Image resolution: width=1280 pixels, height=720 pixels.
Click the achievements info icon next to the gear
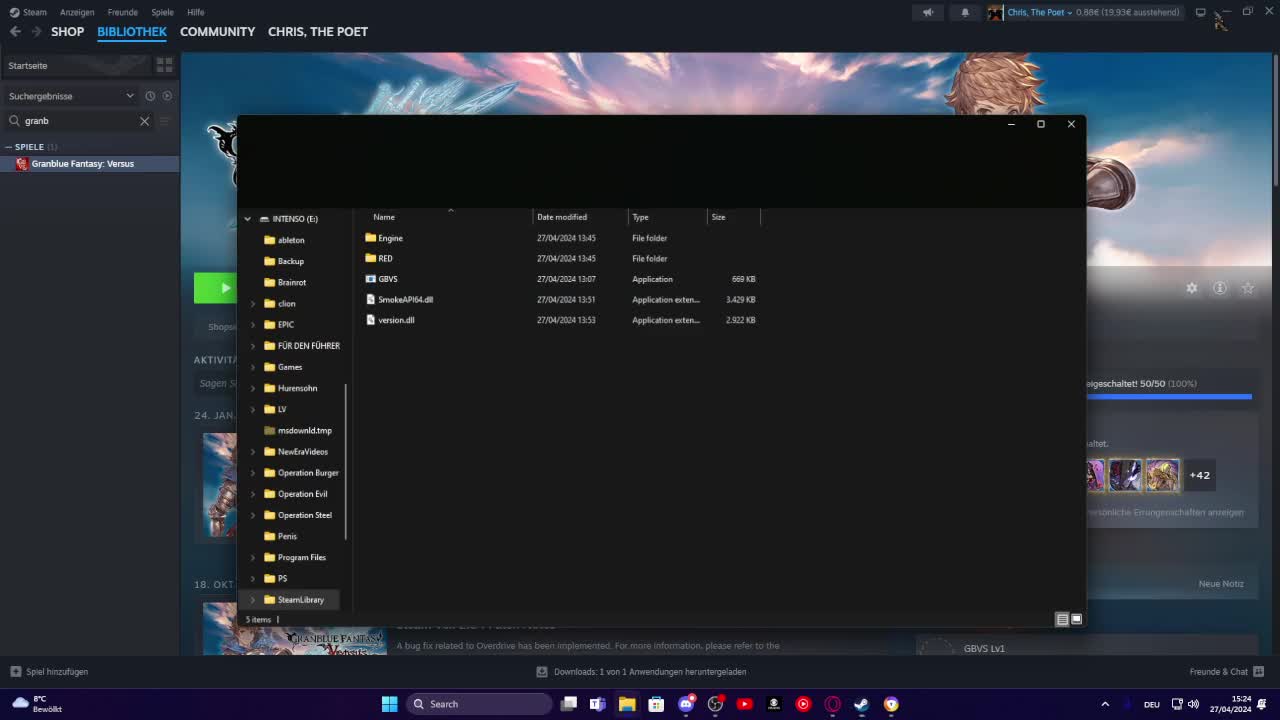click(x=1220, y=288)
